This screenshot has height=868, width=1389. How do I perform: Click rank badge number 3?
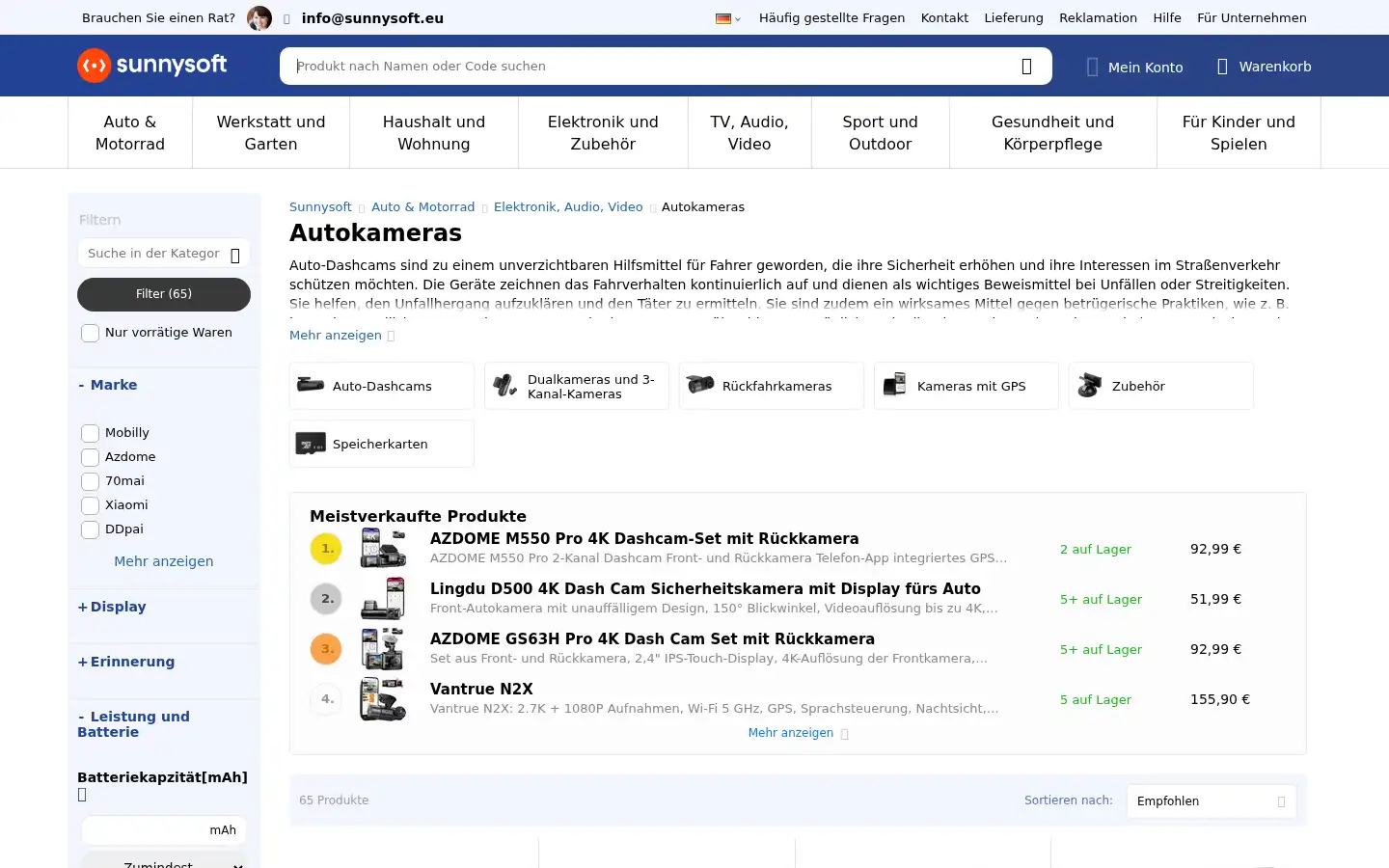click(326, 648)
